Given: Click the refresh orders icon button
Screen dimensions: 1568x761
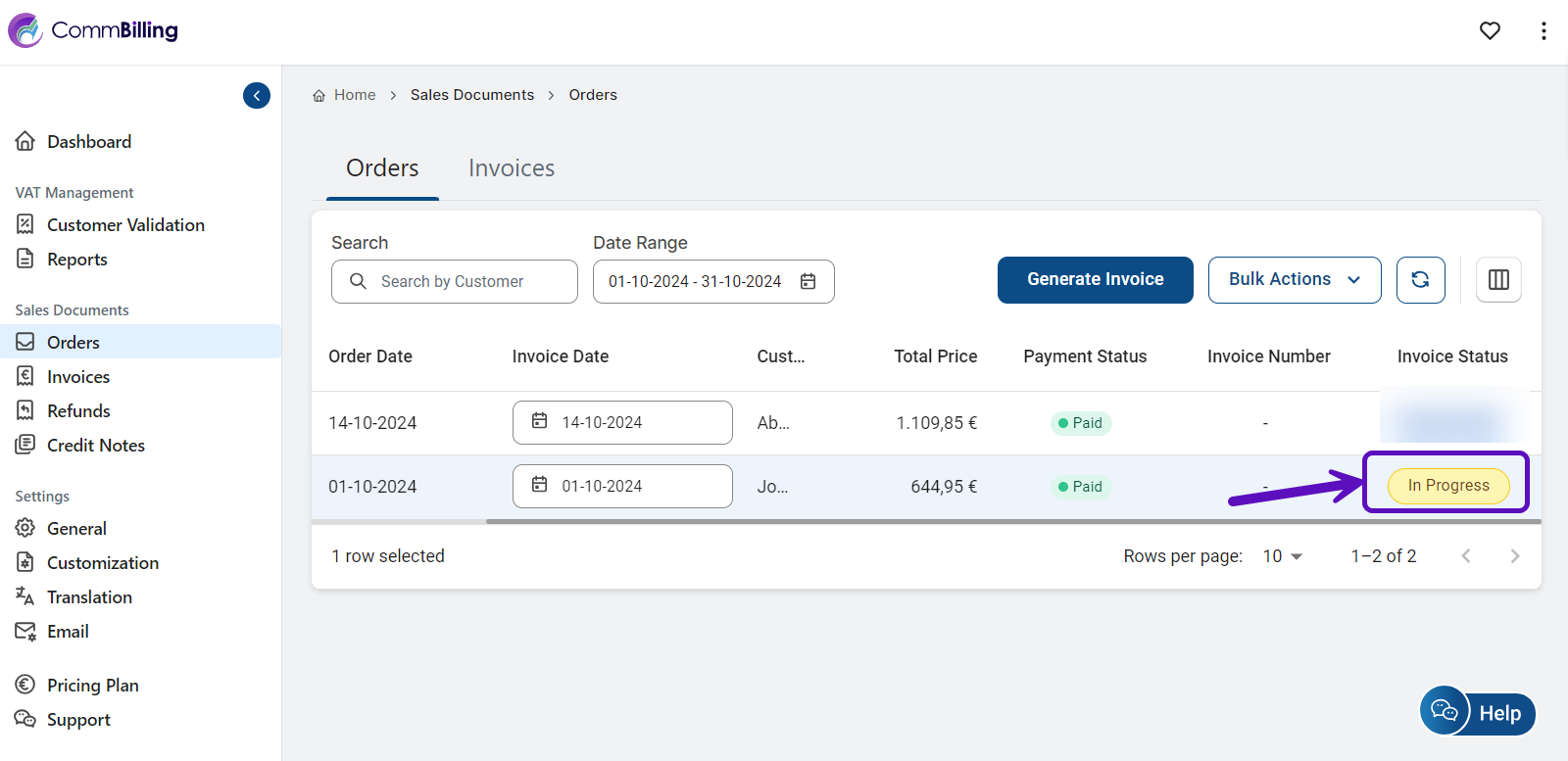Looking at the screenshot, I should (x=1420, y=280).
